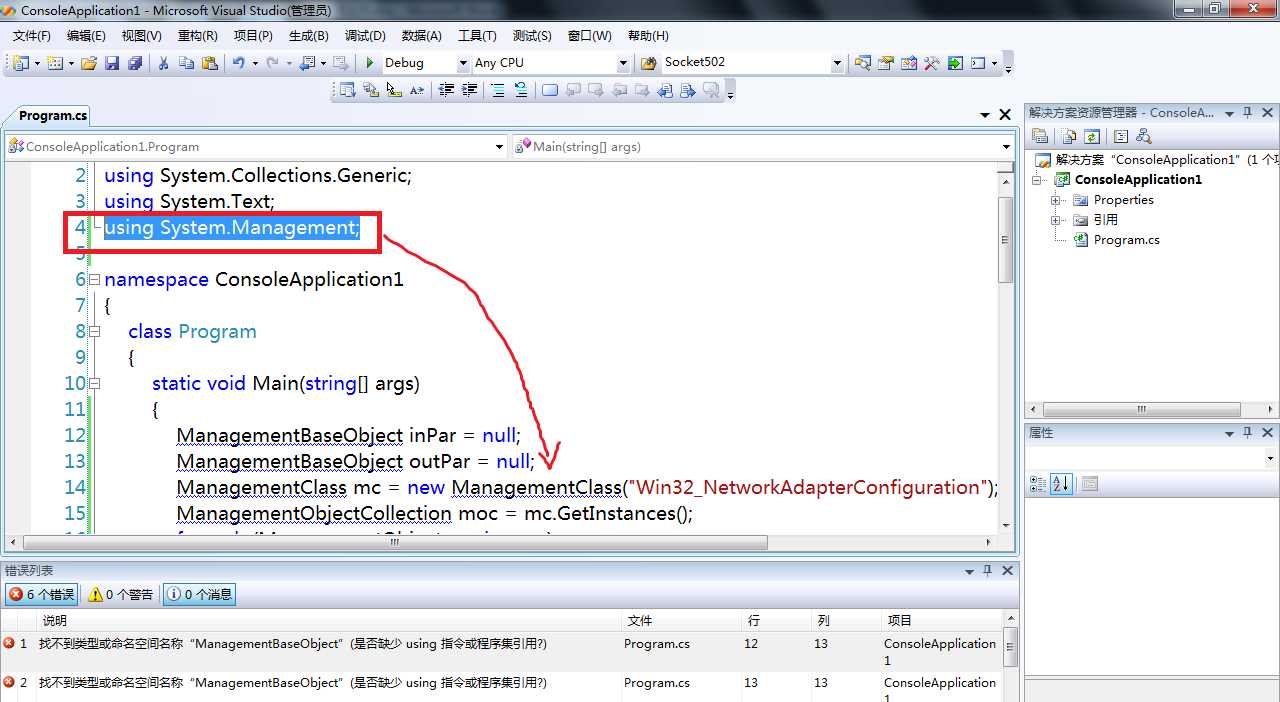Screen dimensions: 1280x702
Task: Toggle bookmark on current line icon
Action: coord(550,90)
